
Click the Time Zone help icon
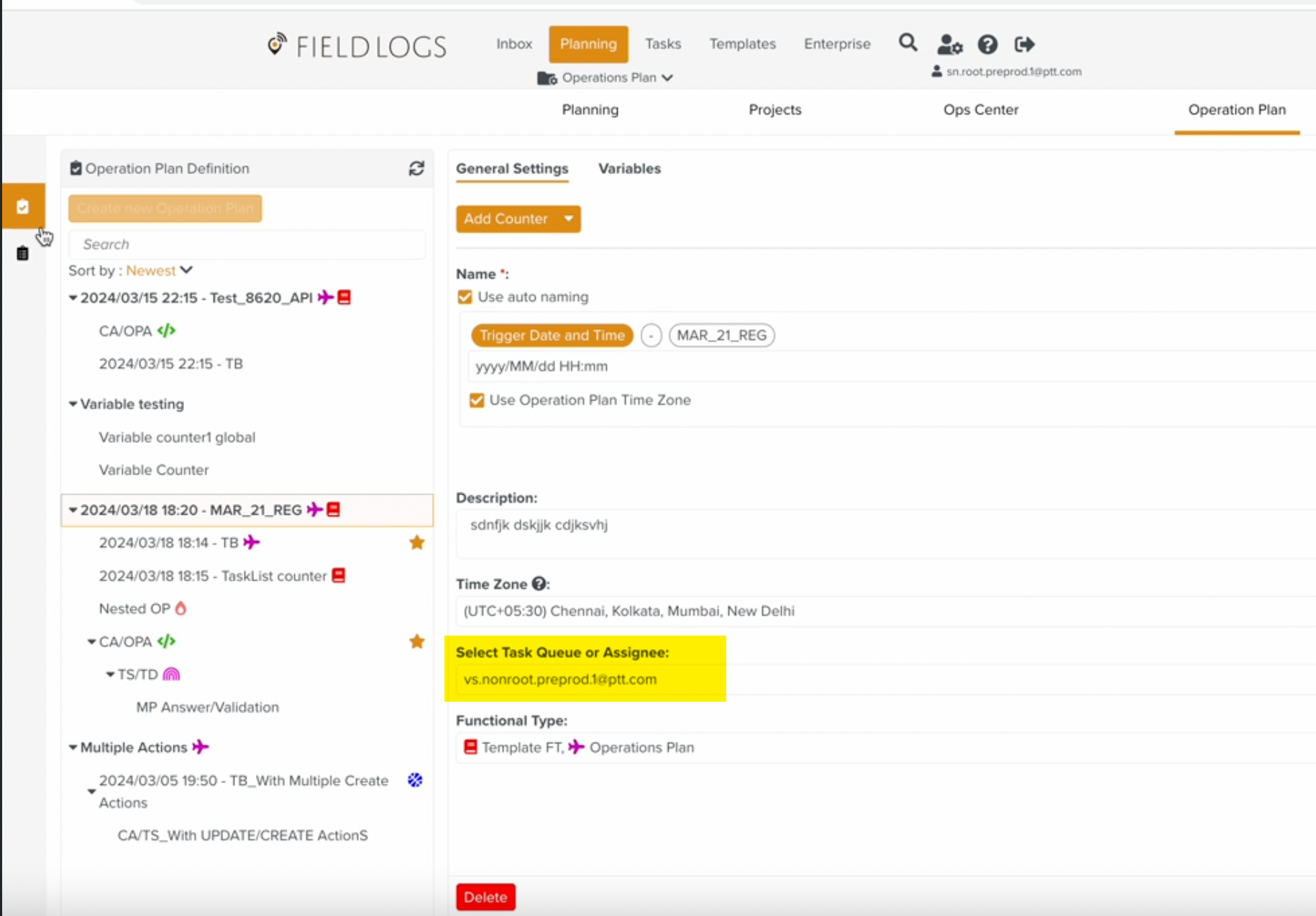pyautogui.click(x=539, y=584)
